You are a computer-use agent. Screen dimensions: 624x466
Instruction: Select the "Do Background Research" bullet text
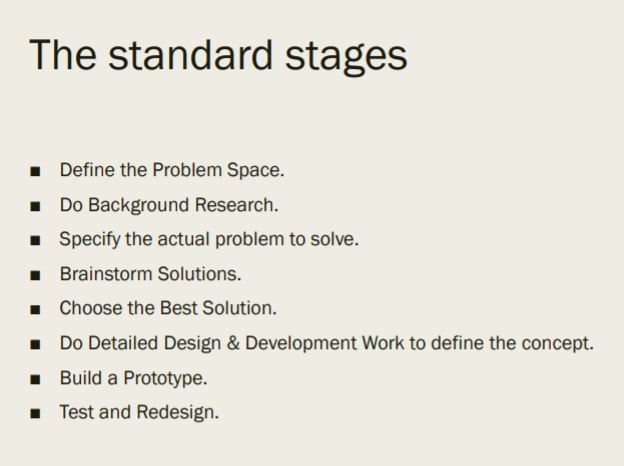pos(168,205)
